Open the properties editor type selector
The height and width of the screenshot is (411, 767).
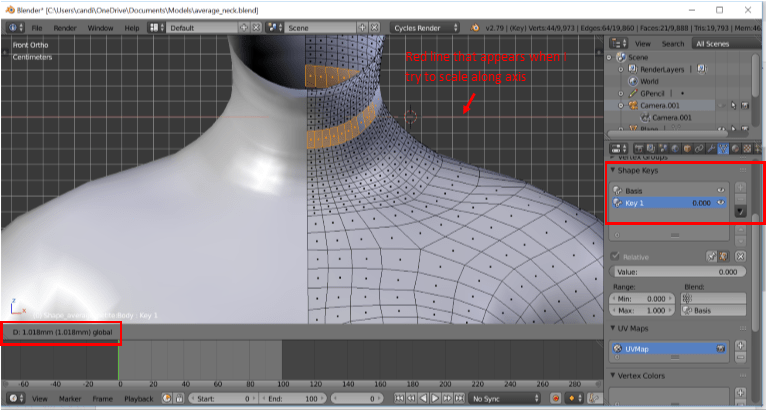pyautogui.click(x=619, y=148)
